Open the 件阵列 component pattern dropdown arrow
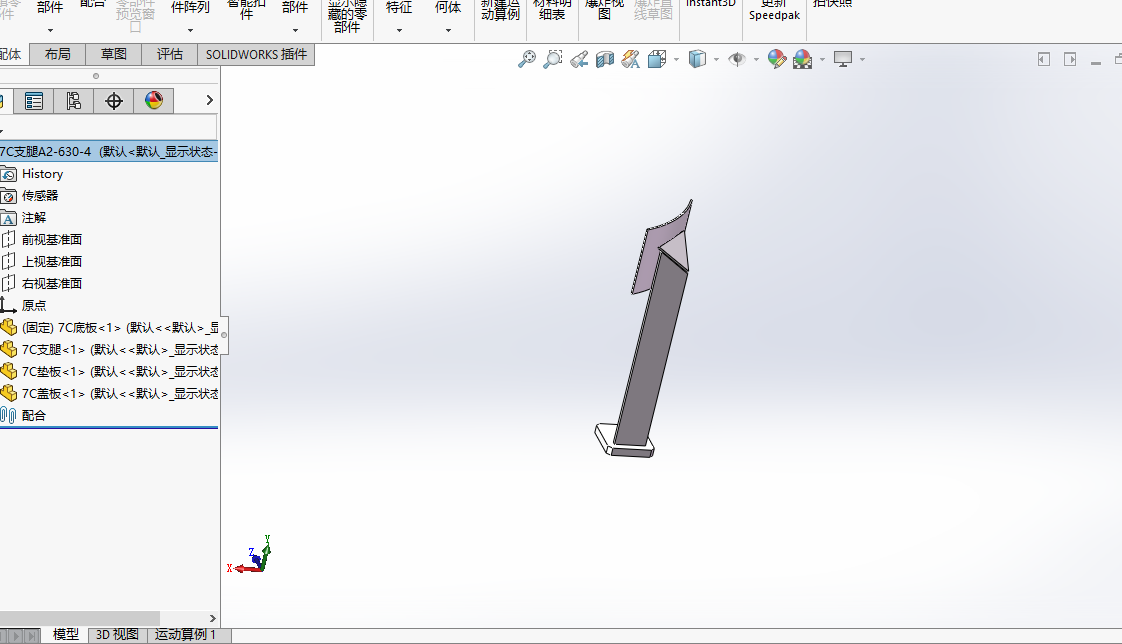 coord(190,31)
